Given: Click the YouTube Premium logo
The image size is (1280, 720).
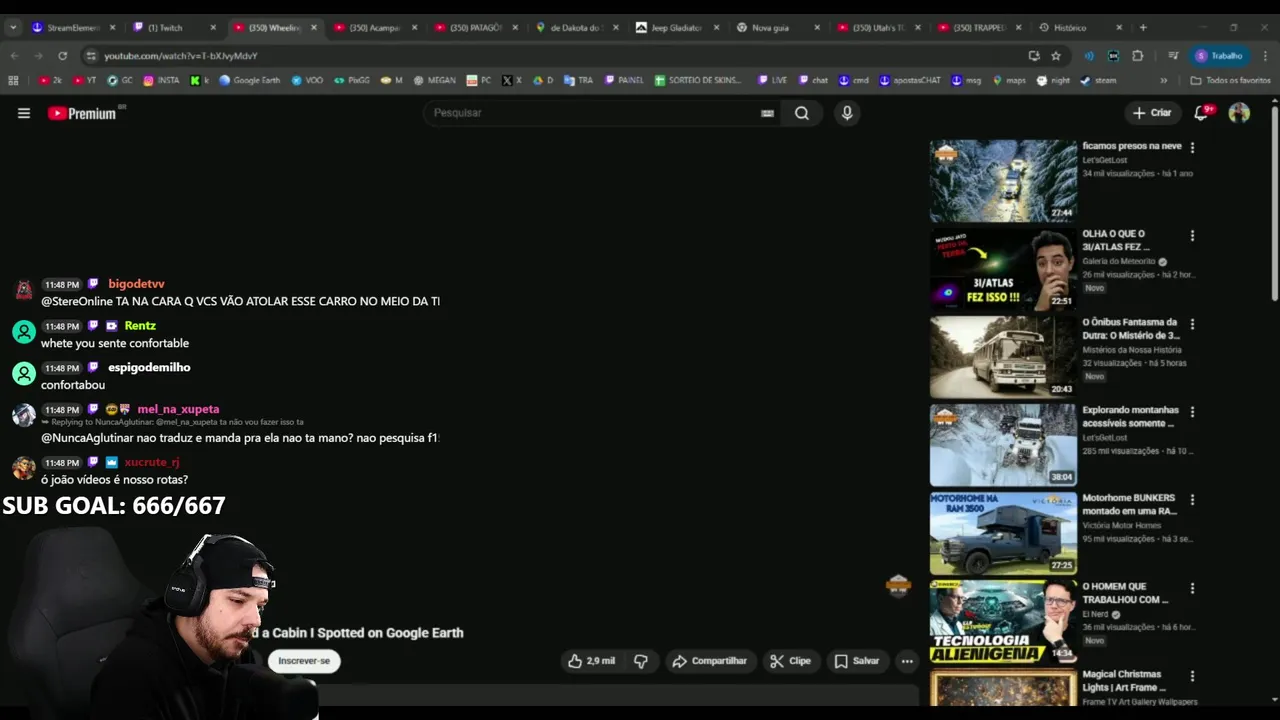Looking at the screenshot, I should pos(82,113).
